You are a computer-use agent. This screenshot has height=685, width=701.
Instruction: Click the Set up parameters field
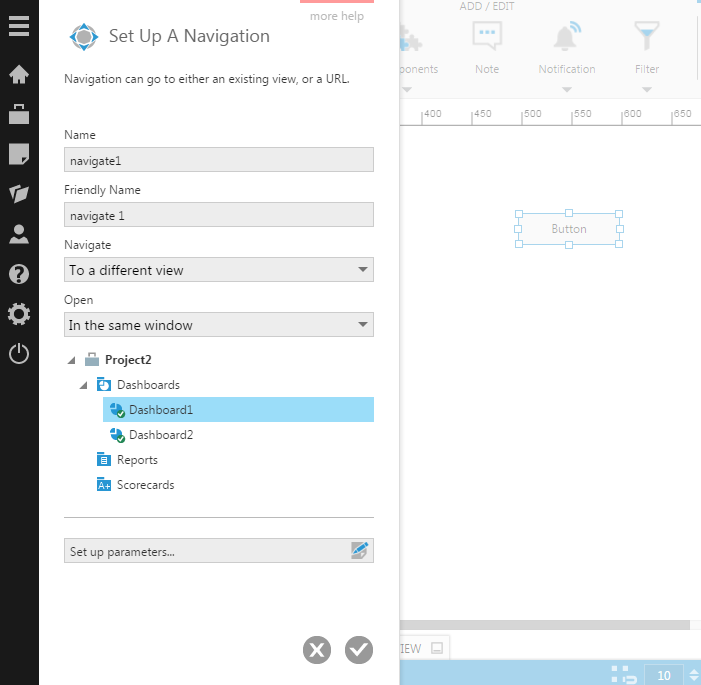[x=219, y=550]
